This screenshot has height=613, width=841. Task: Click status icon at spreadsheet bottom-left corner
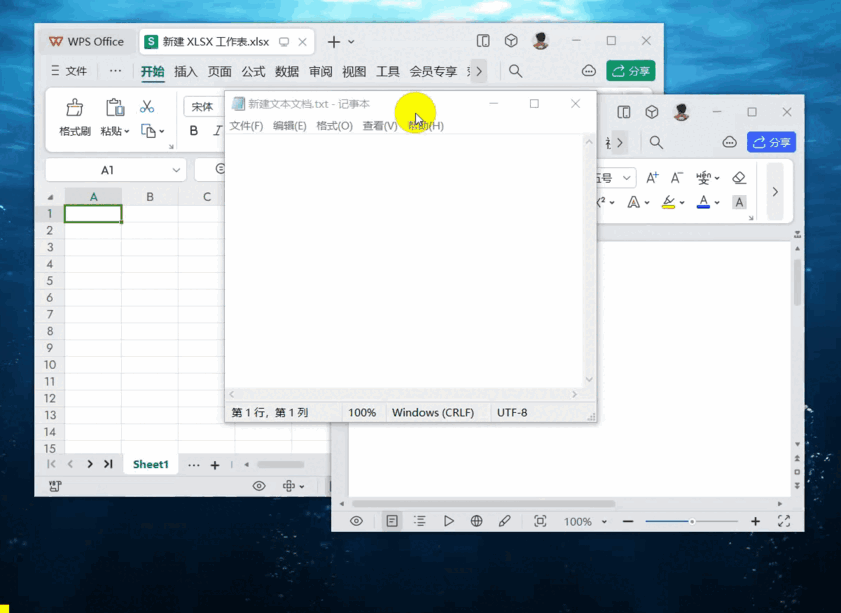click(55, 486)
